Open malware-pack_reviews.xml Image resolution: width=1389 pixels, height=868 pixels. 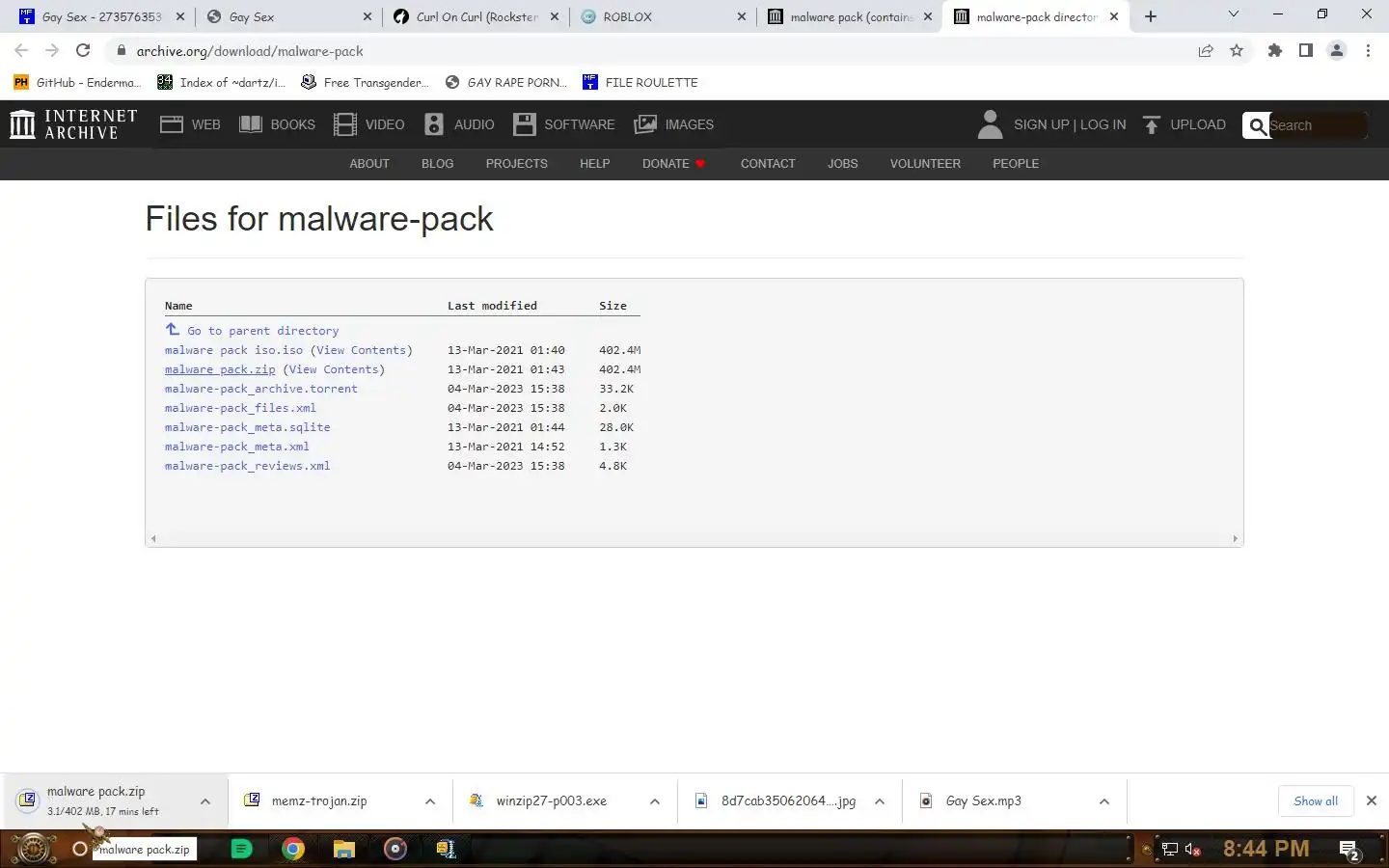click(x=248, y=466)
